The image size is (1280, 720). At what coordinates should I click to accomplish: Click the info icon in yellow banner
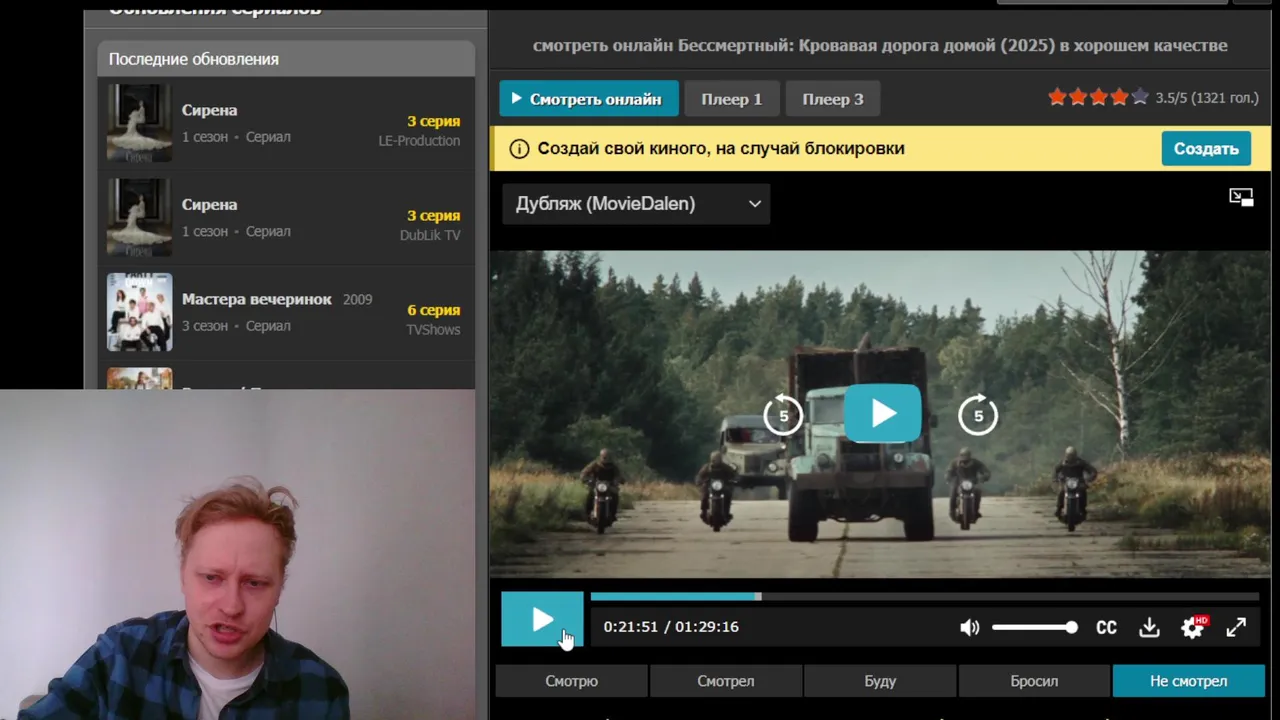tap(519, 149)
